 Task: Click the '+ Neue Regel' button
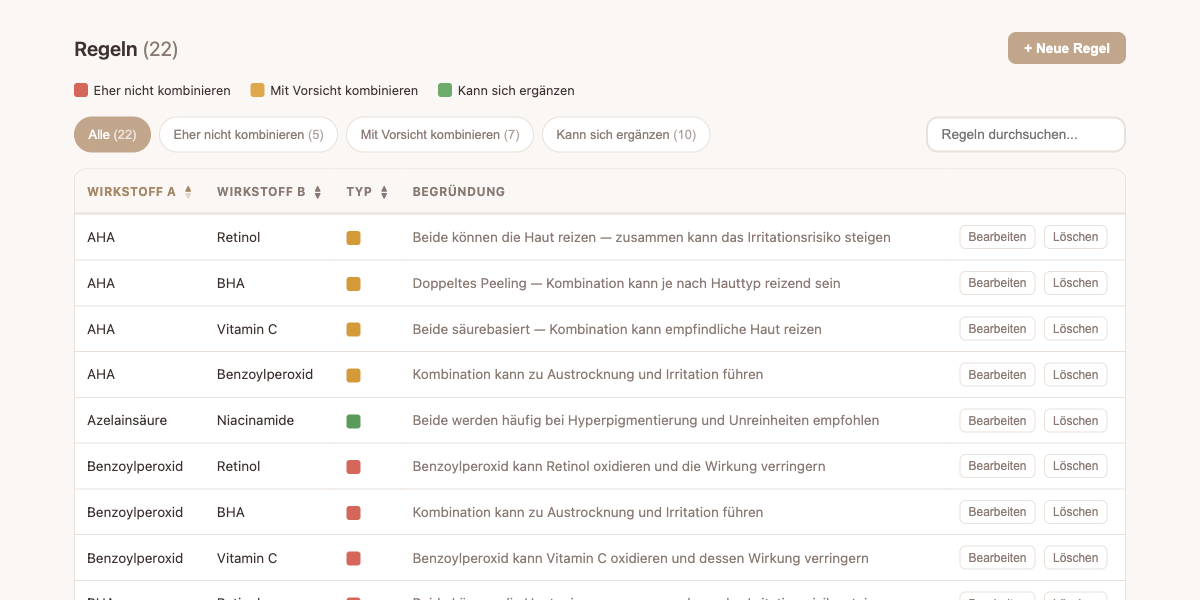tap(1067, 48)
